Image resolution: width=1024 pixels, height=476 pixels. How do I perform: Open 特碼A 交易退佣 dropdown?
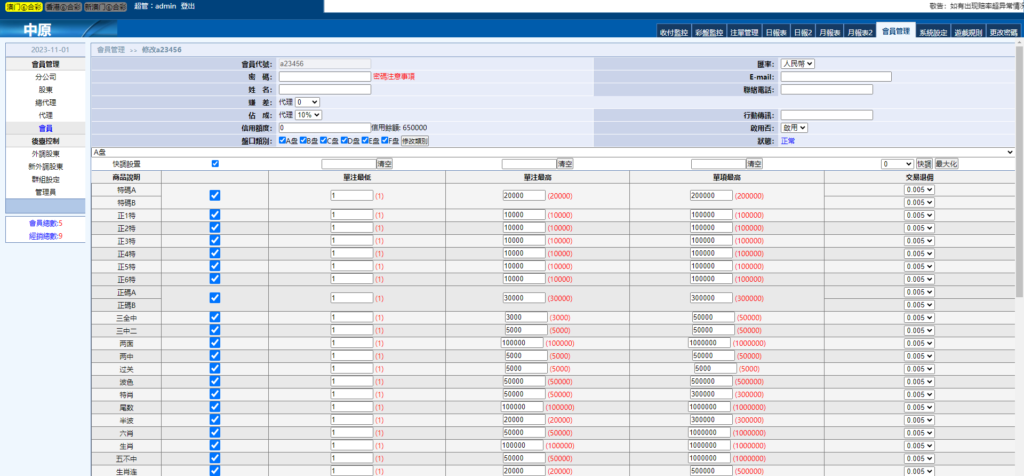click(x=919, y=189)
